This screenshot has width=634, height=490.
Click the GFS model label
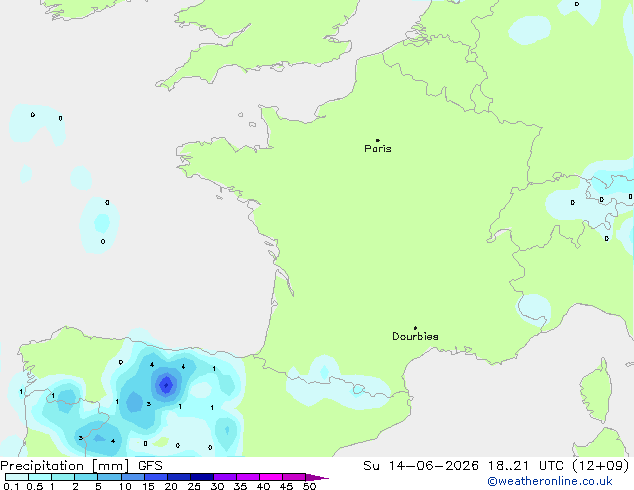coord(150,466)
